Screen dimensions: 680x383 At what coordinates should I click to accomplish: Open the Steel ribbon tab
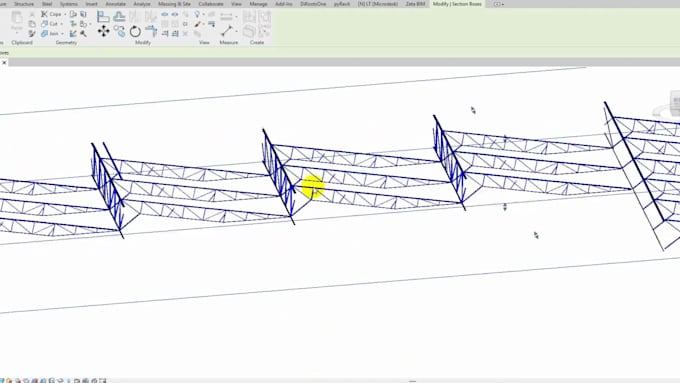pos(47,4)
